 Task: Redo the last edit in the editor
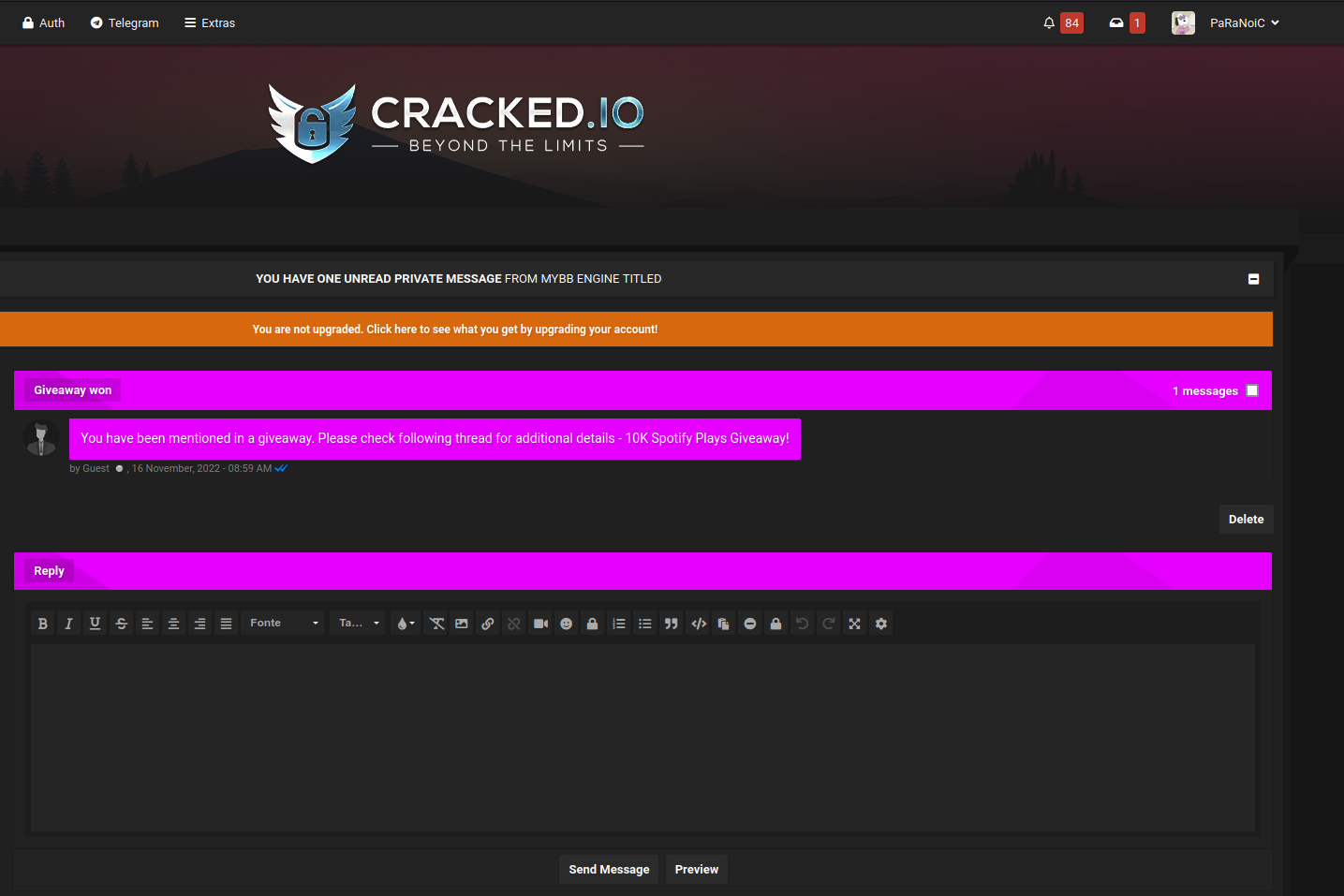point(828,624)
